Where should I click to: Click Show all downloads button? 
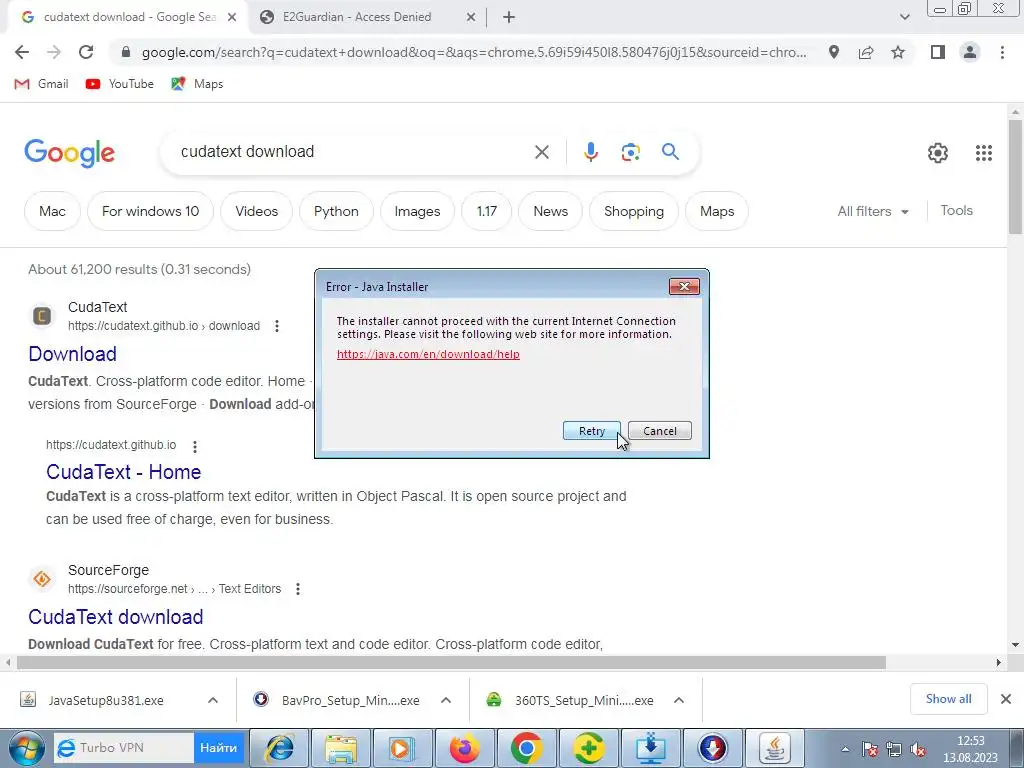948,699
